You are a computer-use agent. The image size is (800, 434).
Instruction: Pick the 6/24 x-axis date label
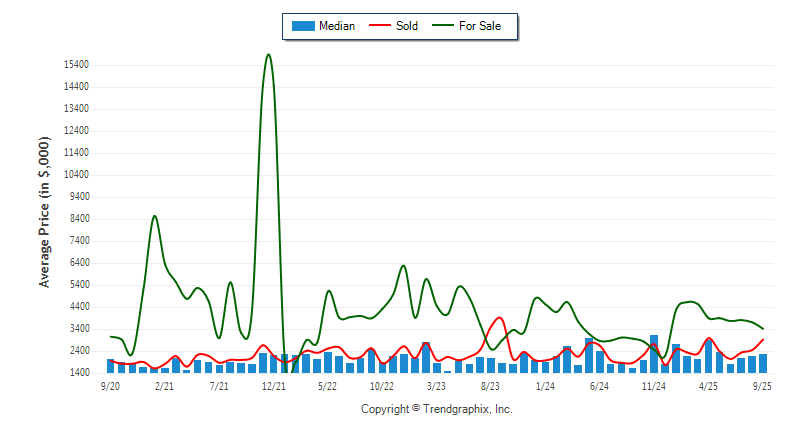click(600, 385)
